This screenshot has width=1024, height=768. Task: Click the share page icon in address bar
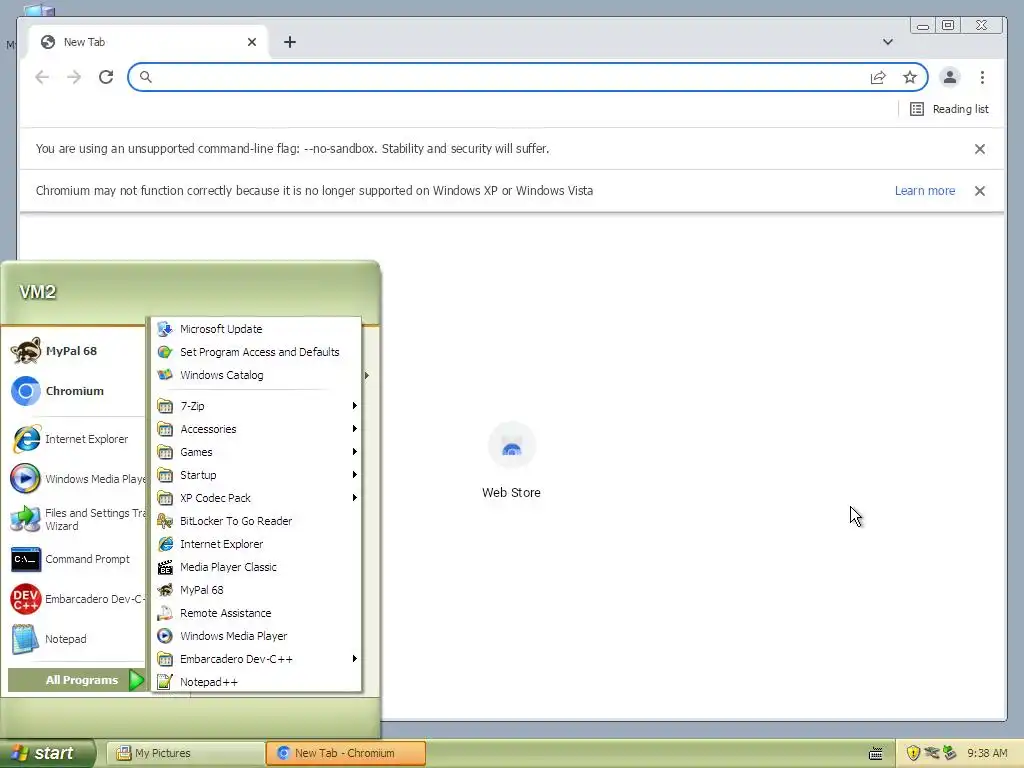(878, 77)
